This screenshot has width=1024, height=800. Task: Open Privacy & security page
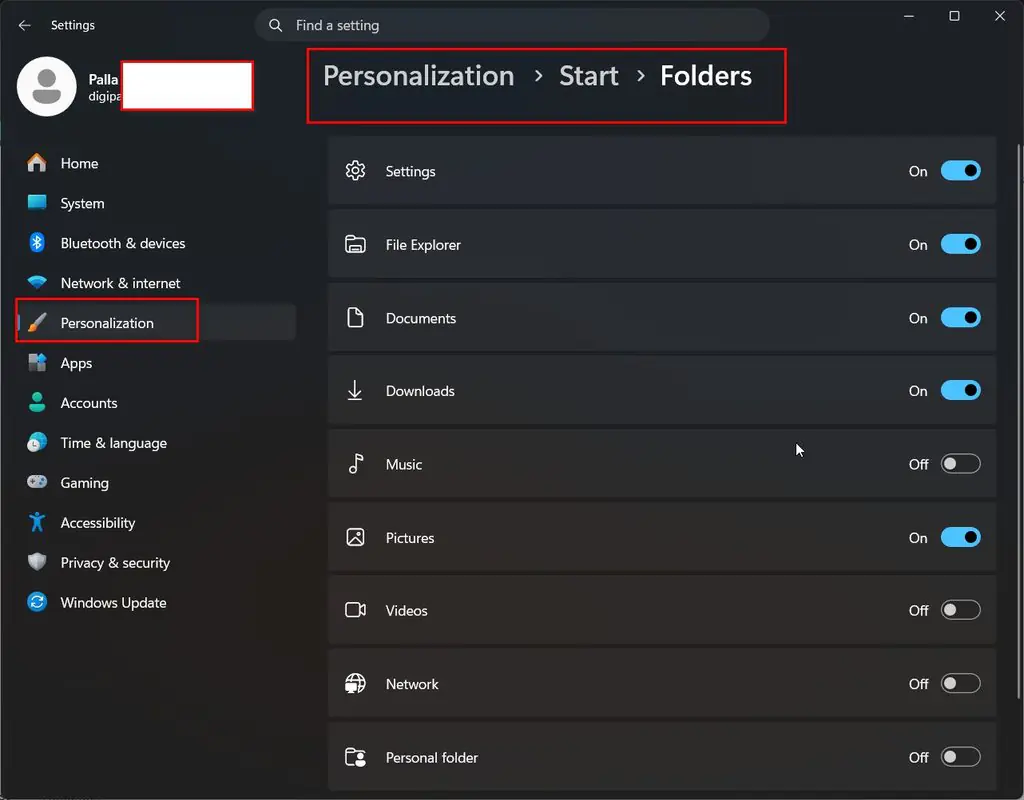click(x=157, y=562)
